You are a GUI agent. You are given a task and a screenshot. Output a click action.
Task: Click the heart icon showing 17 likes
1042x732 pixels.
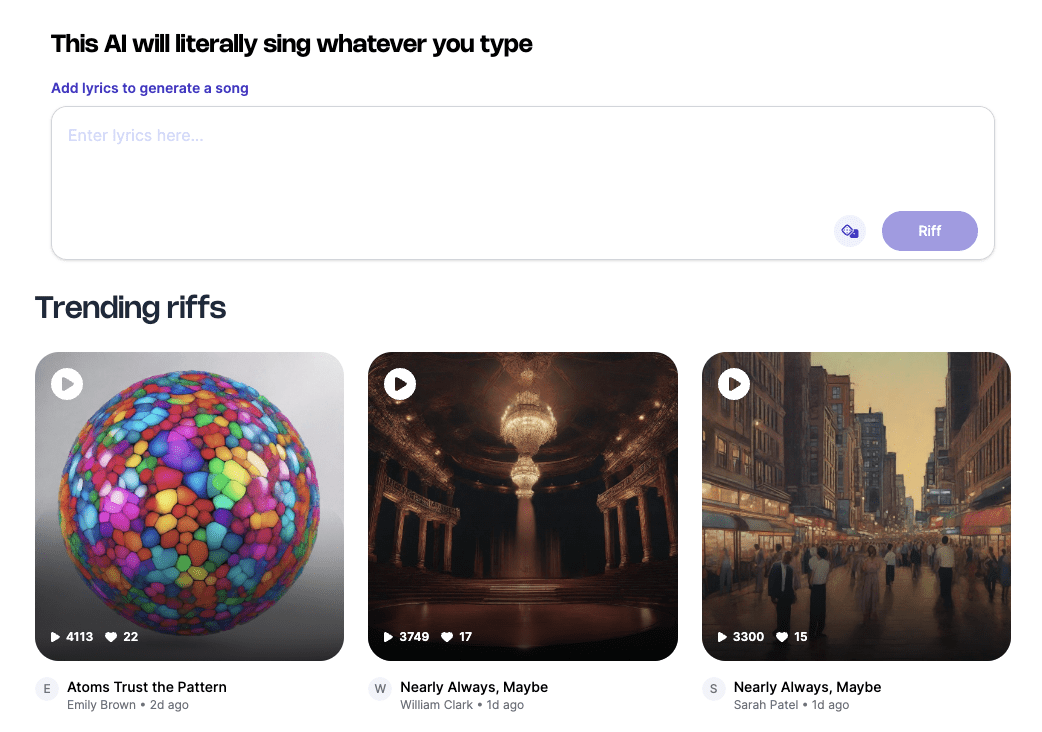tap(446, 637)
